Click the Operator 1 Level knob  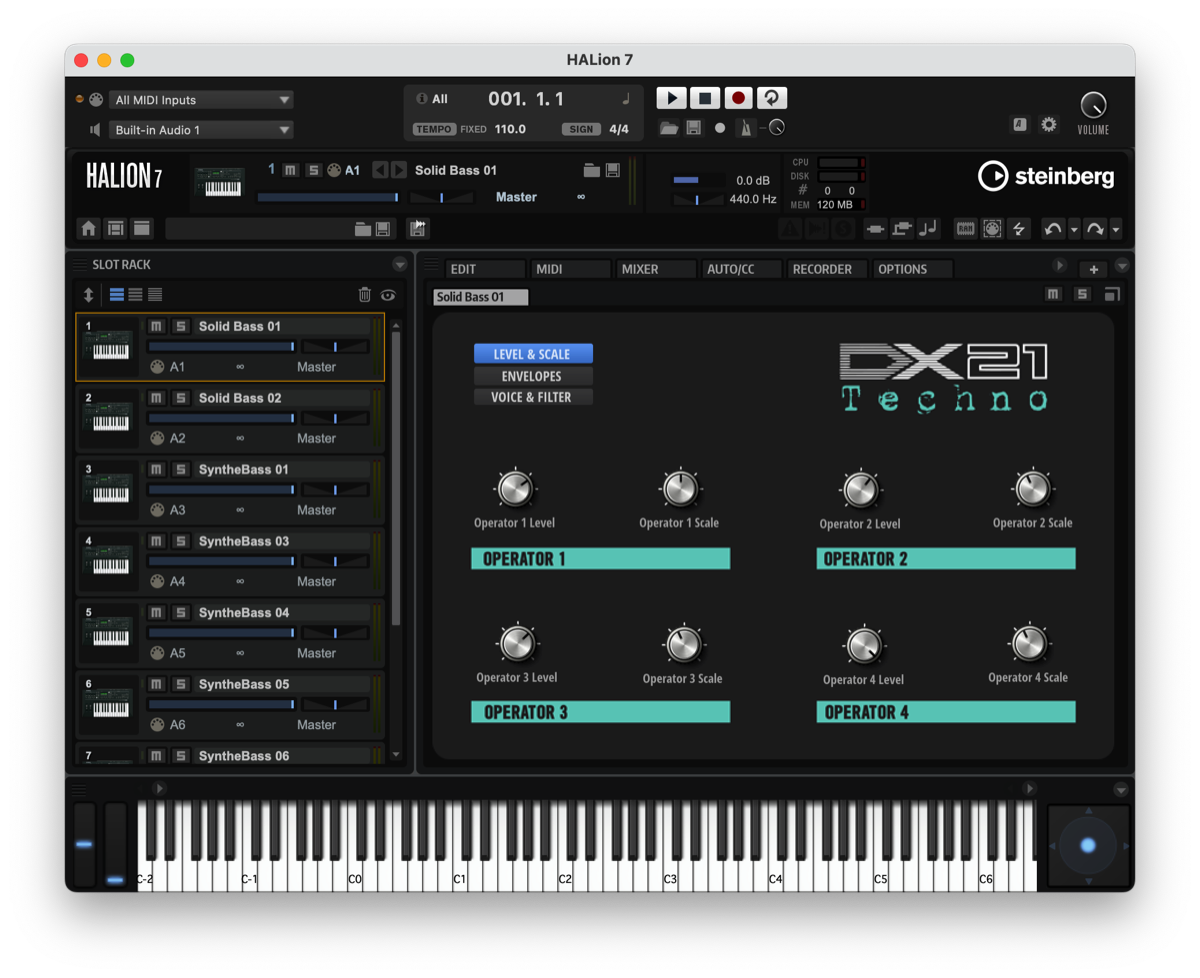pyautogui.click(x=515, y=489)
